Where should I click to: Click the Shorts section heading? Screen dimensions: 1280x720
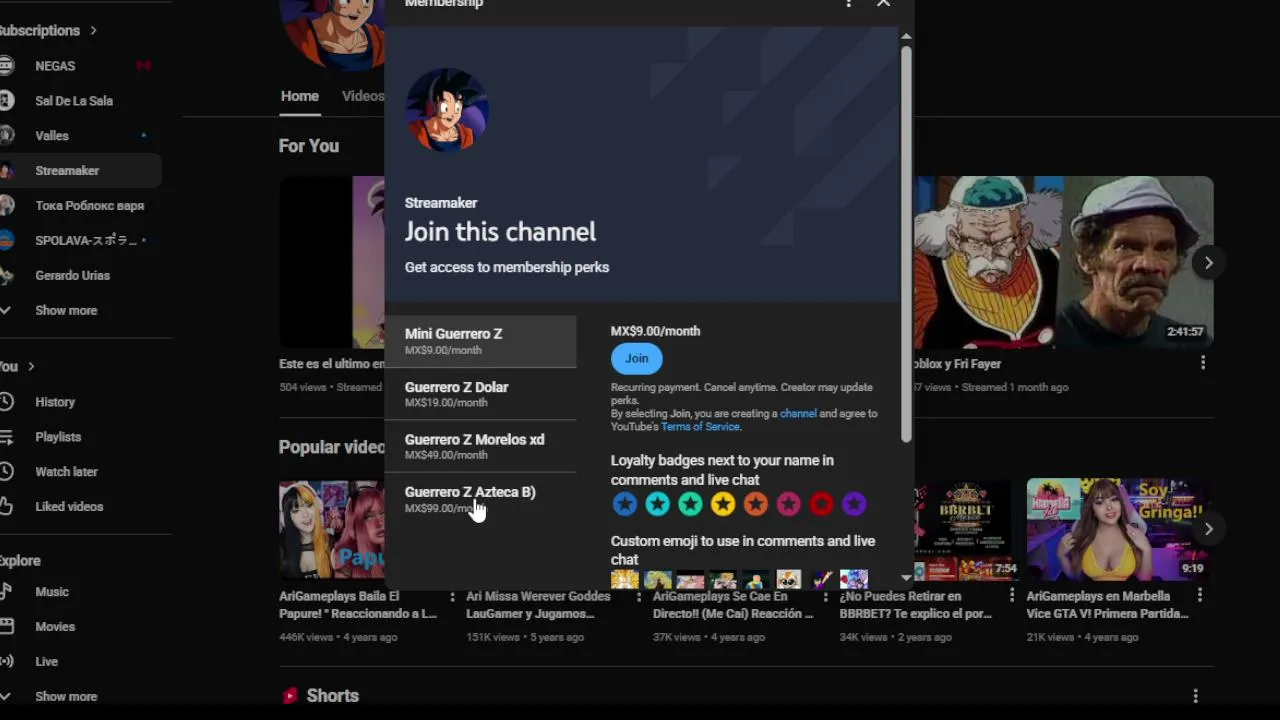(332, 695)
